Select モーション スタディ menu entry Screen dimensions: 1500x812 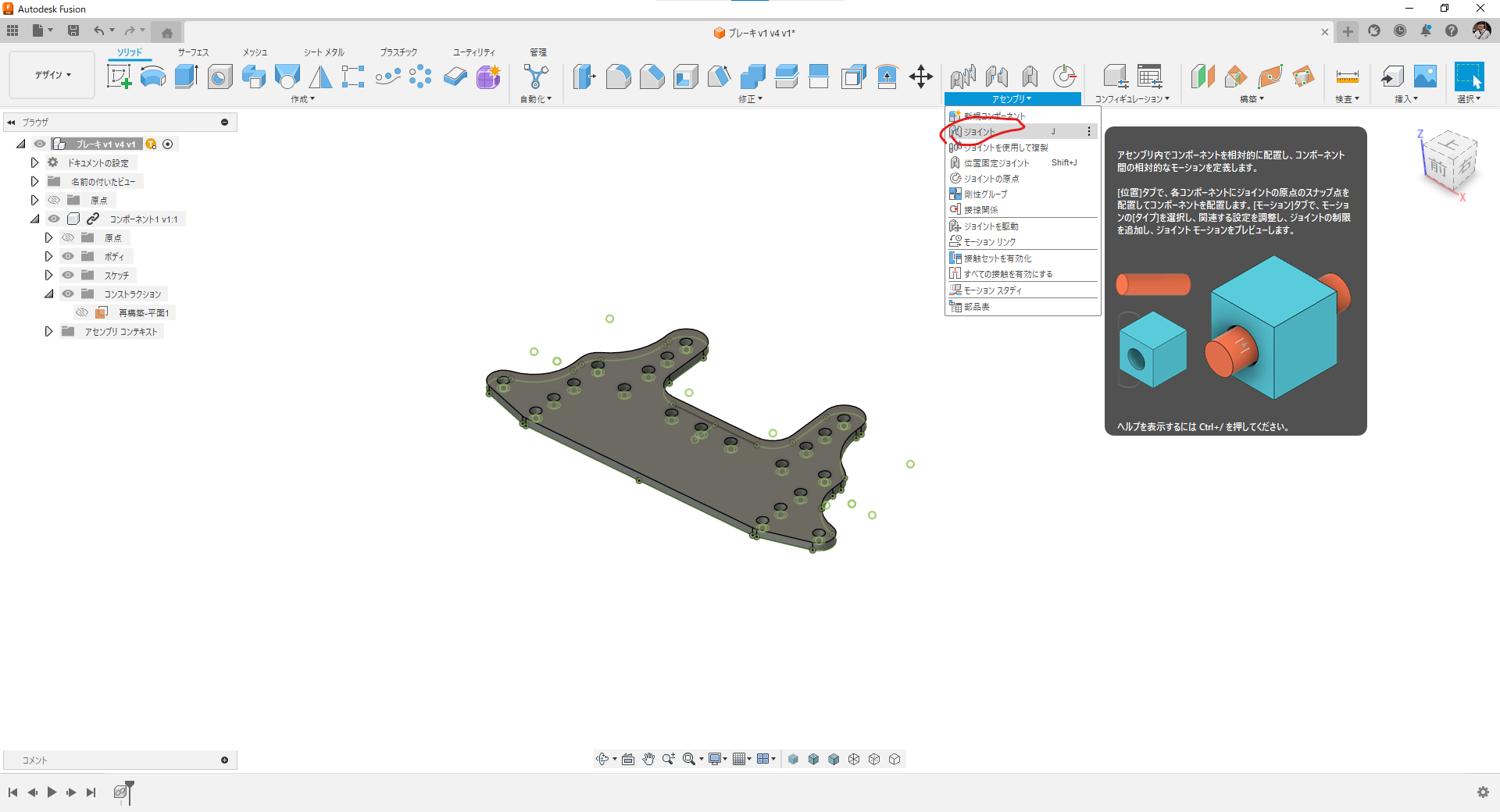992,290
